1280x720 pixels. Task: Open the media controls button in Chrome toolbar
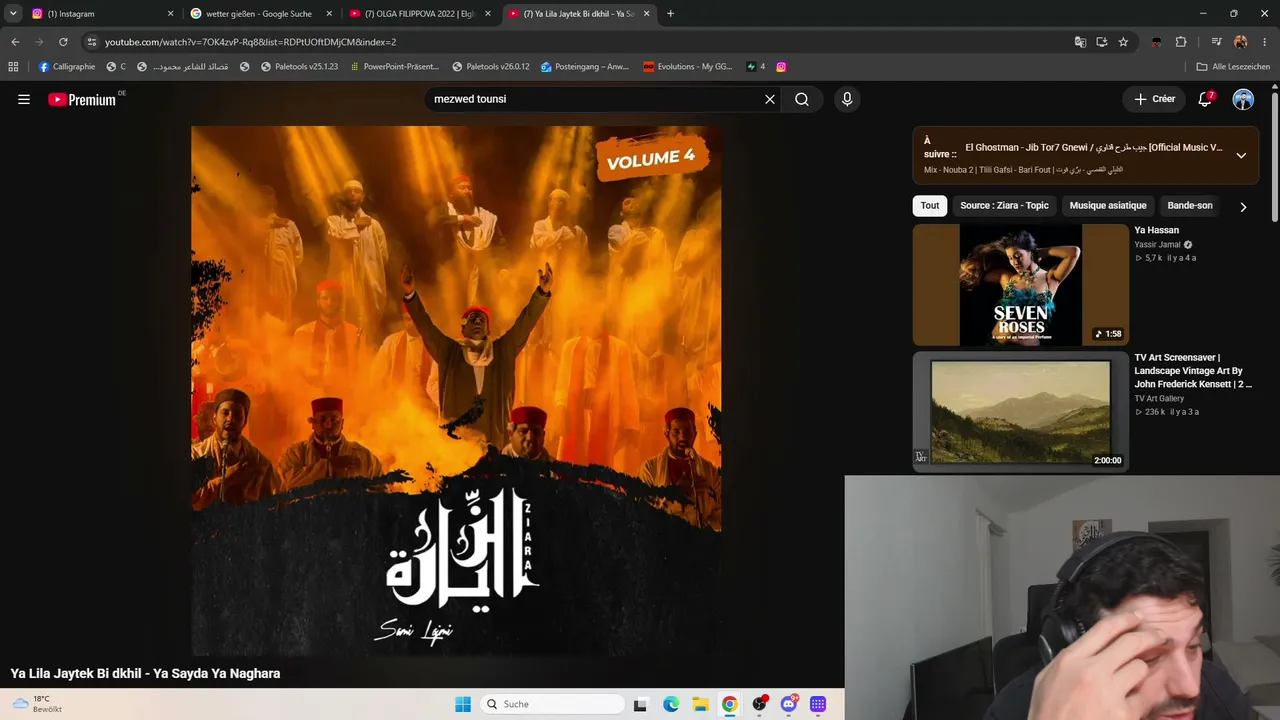point(1216,42)
